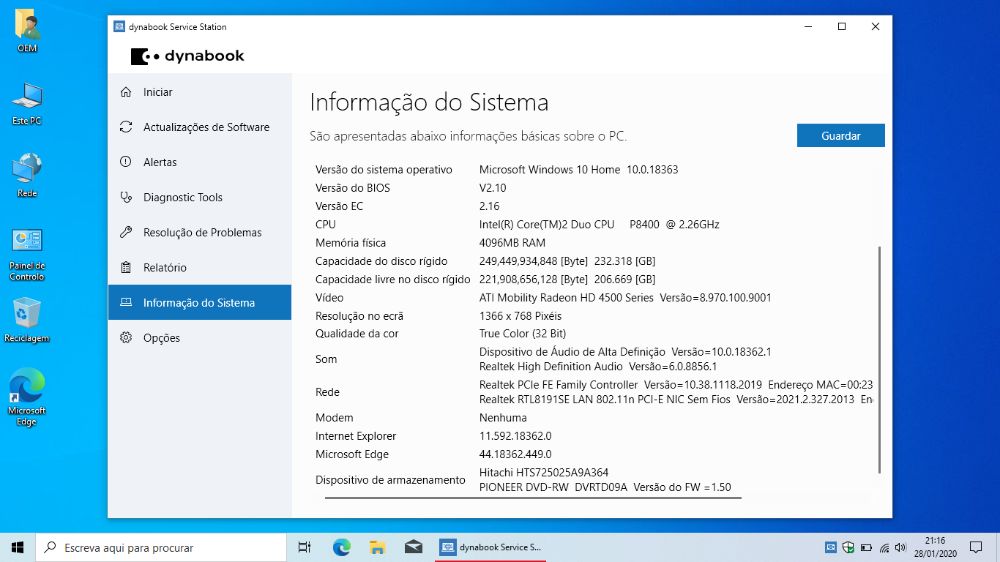Viewport: 1000px width, 562px height.
Task: Click the 'Realtek PCIe FE Family Controller' line
Action: pos(676,385)
